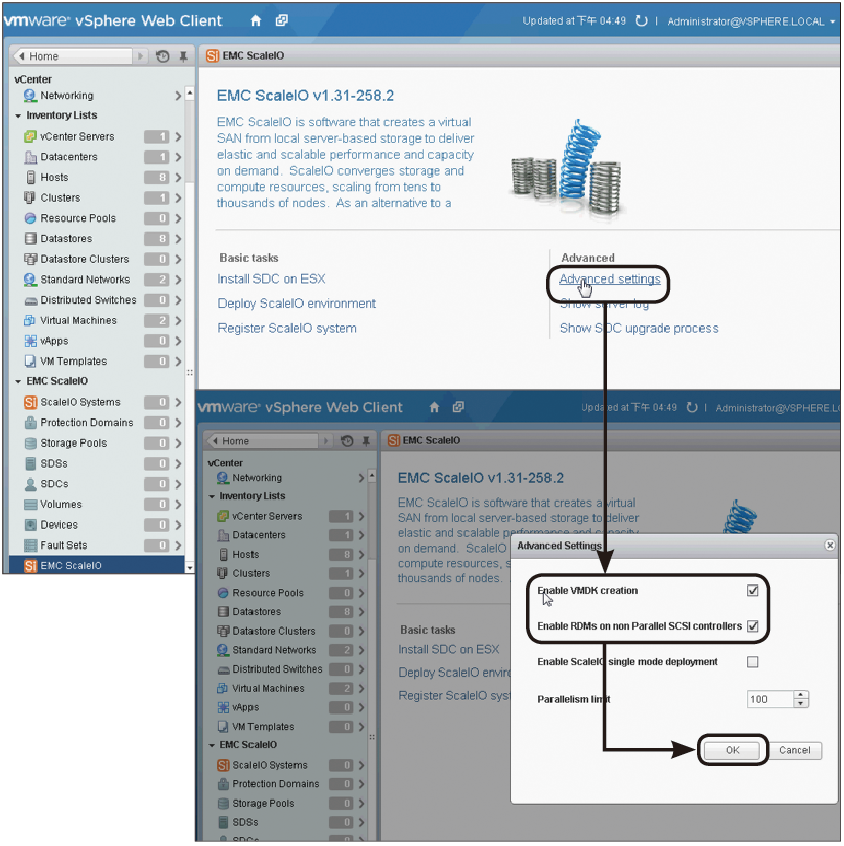Decrease Parallelism limit with the down arrow

801,704
